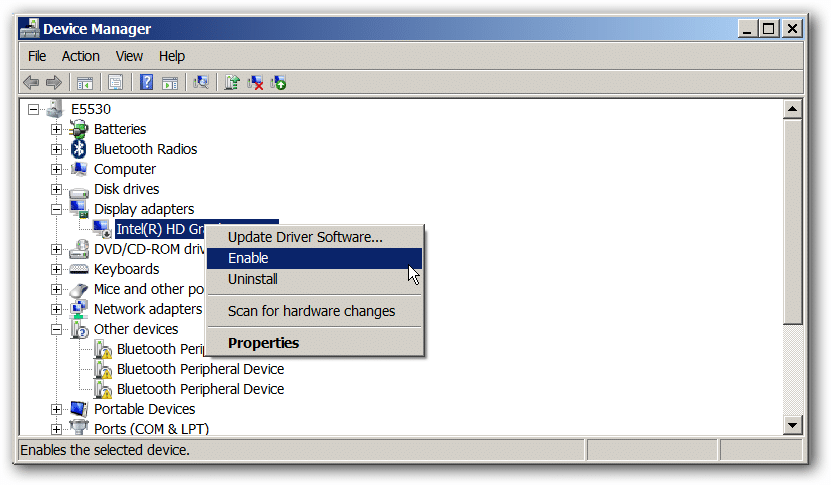The image size is (831, 485).
Task: Click the Back arrow toolbar icon
Action: point(31,82)
